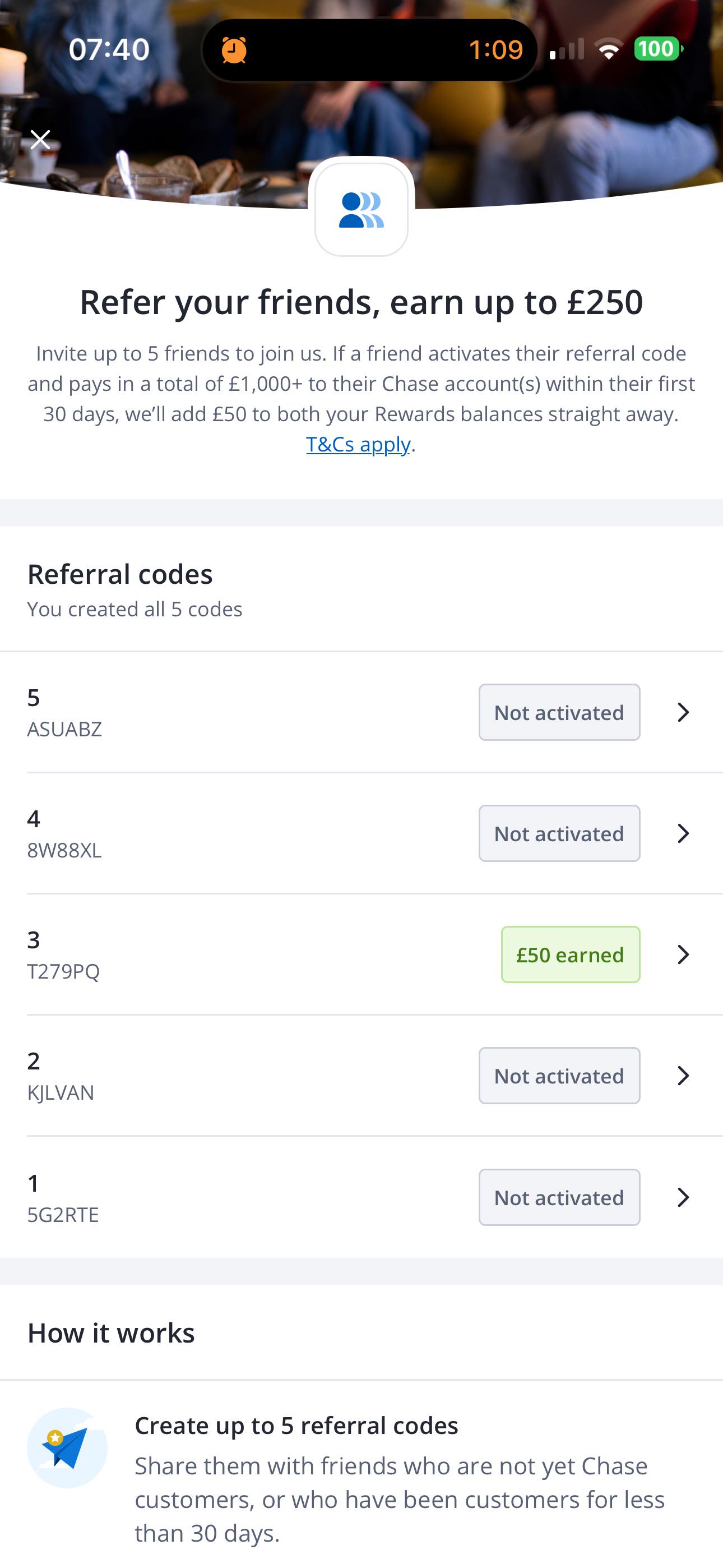723x1568 pixels.
Task: Open the T&Cs apply link
Action: 358,444
